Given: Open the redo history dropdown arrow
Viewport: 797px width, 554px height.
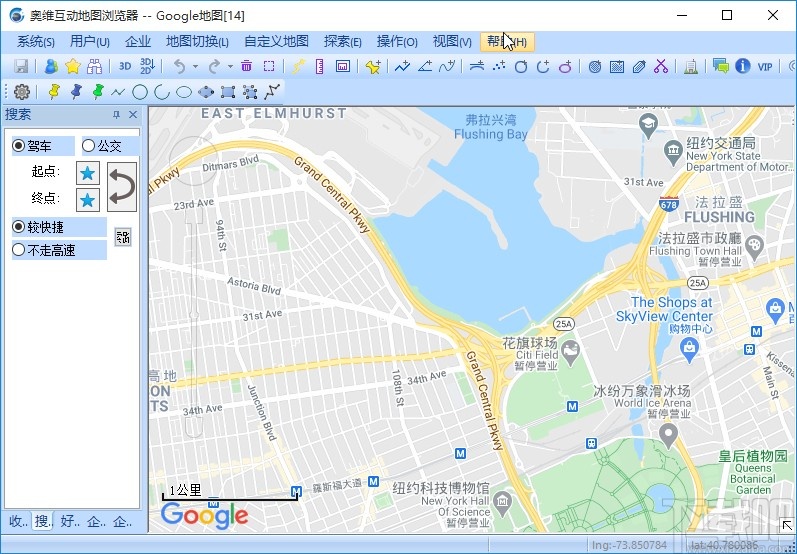Looking at the screenshot, I should coord(230,67).
